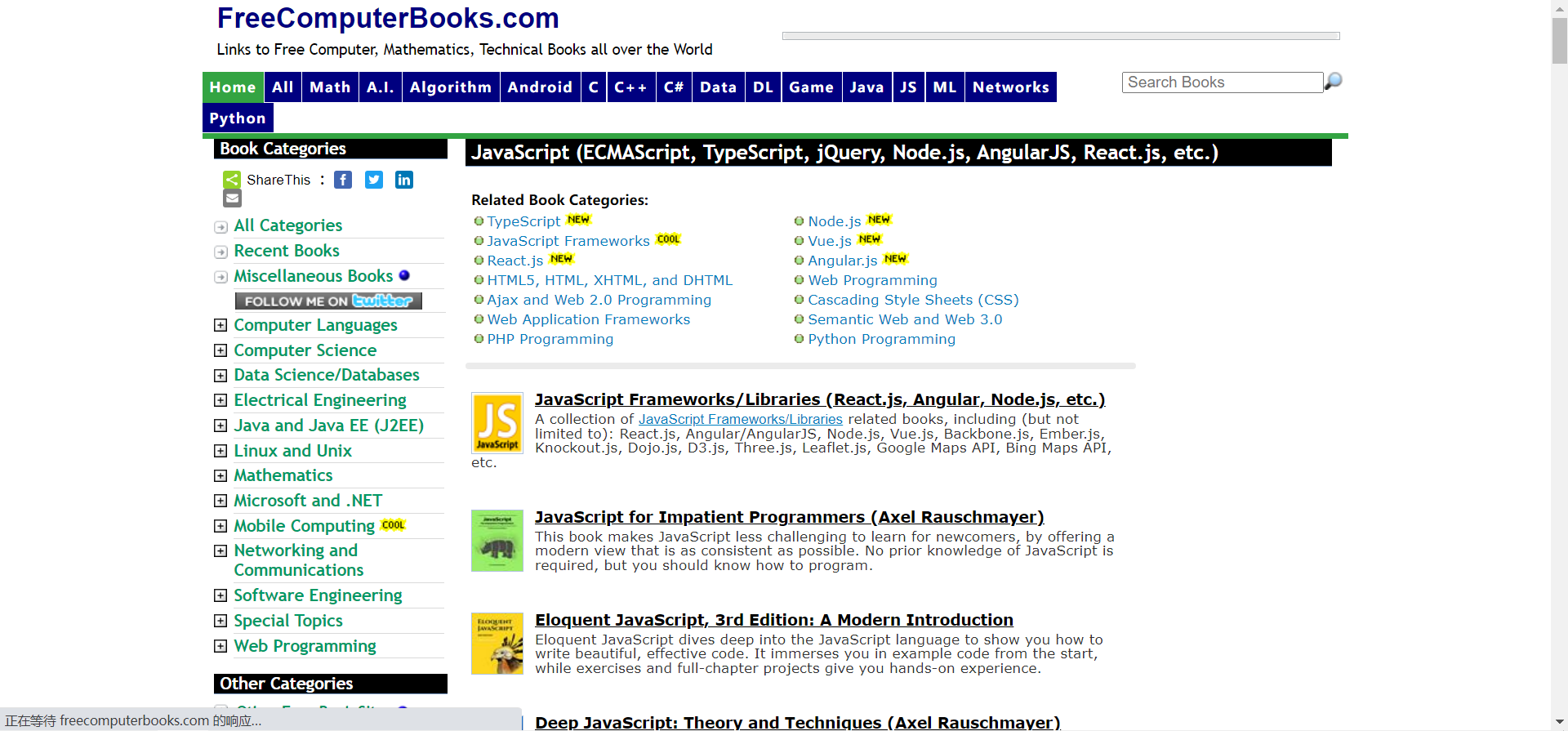This screenshot has height=731, width=1568.
Task: Expand the Linux and Unix category
Action: click(220, 451)
